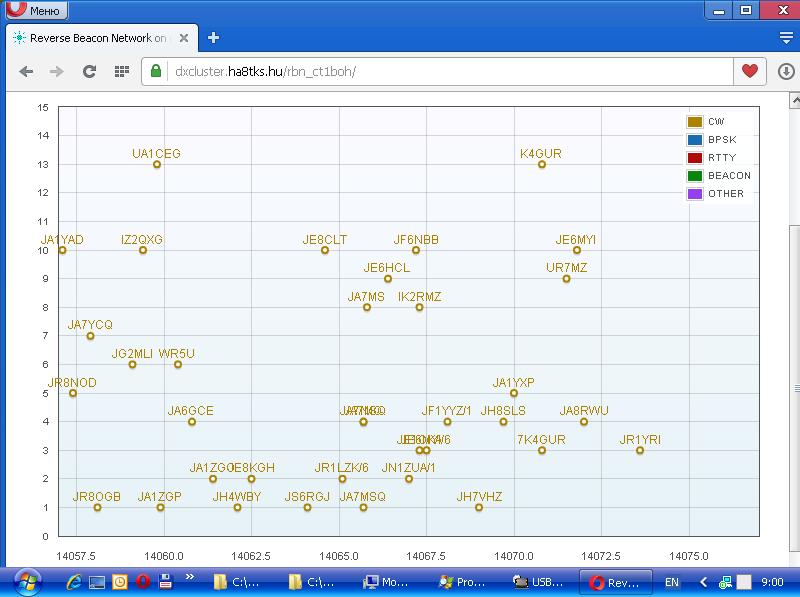Click the green padlock security icon
This screenshot has height=597, width=800.
156,71
